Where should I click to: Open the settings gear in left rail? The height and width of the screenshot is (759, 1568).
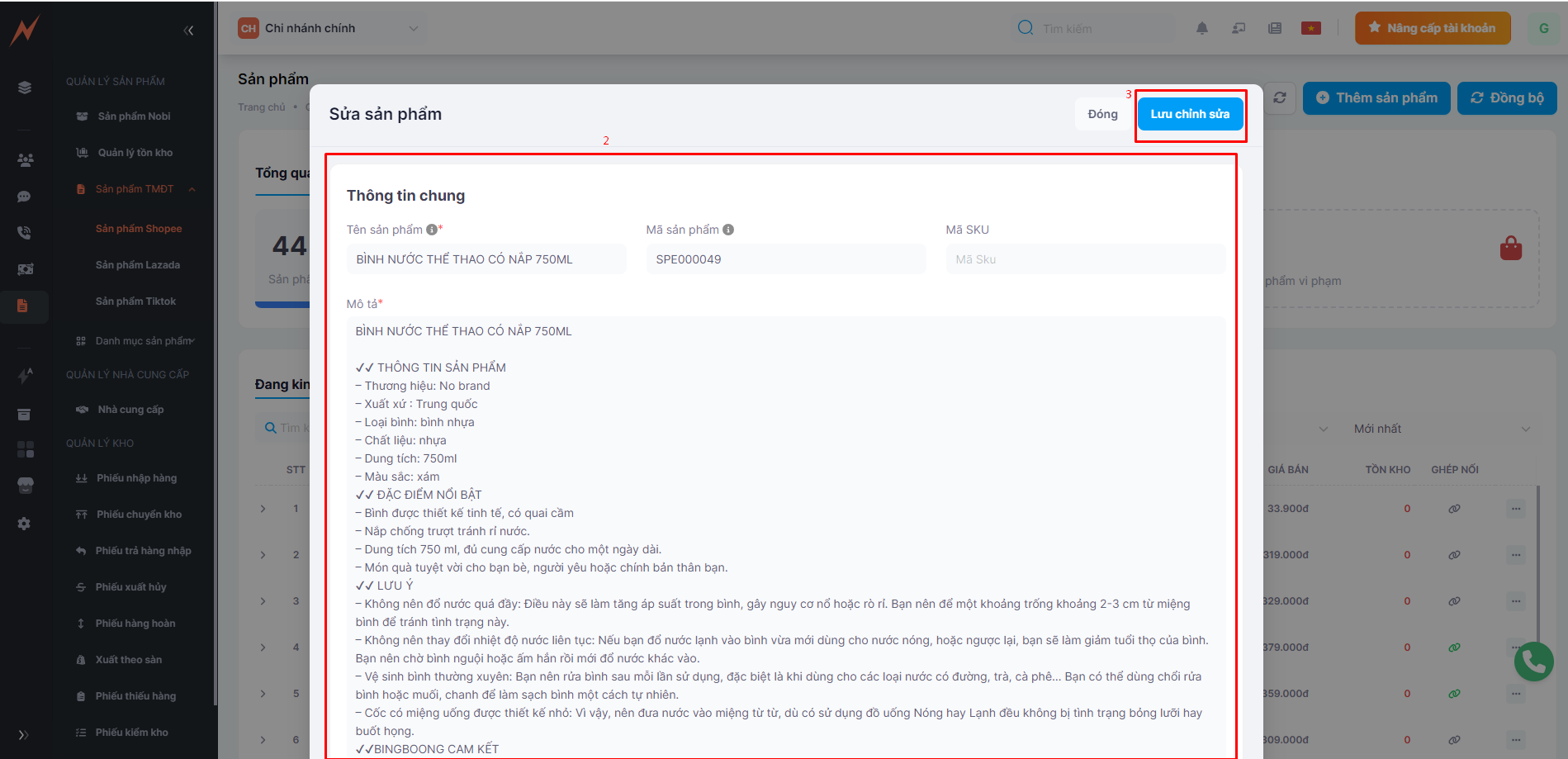24,524
